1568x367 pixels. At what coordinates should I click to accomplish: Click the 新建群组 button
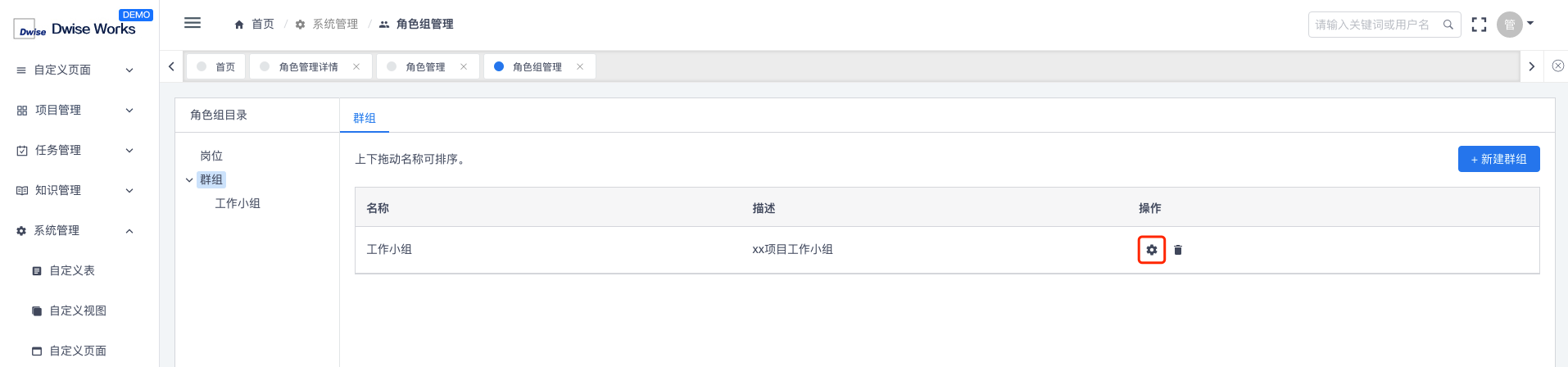pos(1498,159)
